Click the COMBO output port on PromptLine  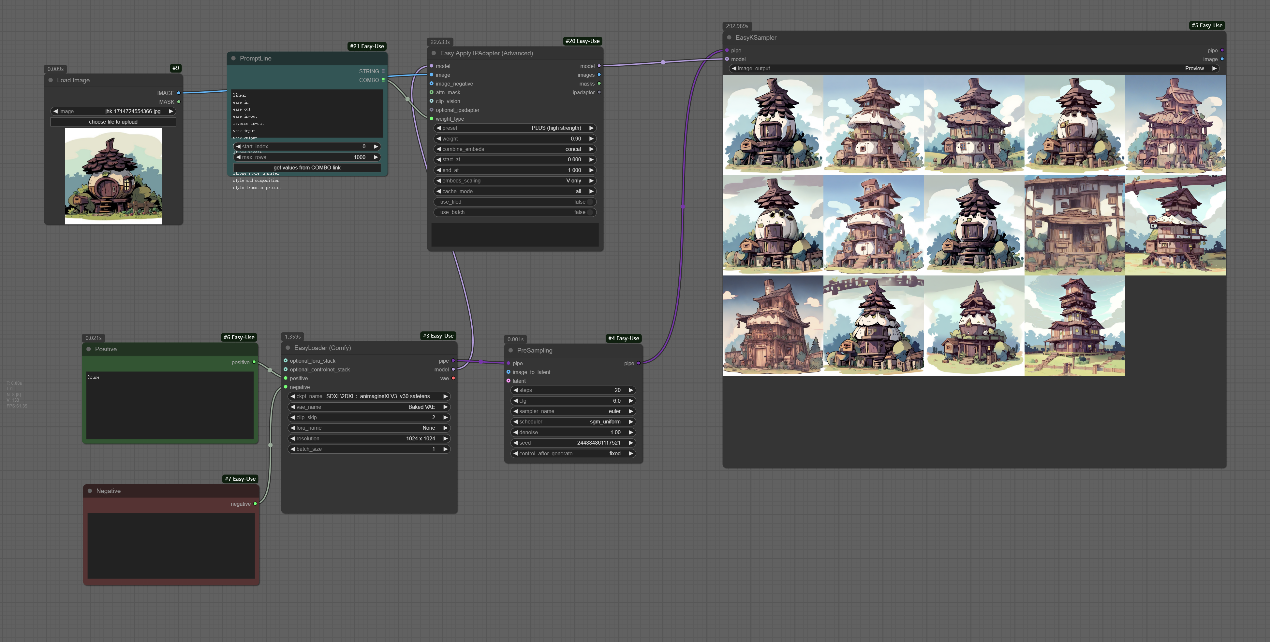383,79
